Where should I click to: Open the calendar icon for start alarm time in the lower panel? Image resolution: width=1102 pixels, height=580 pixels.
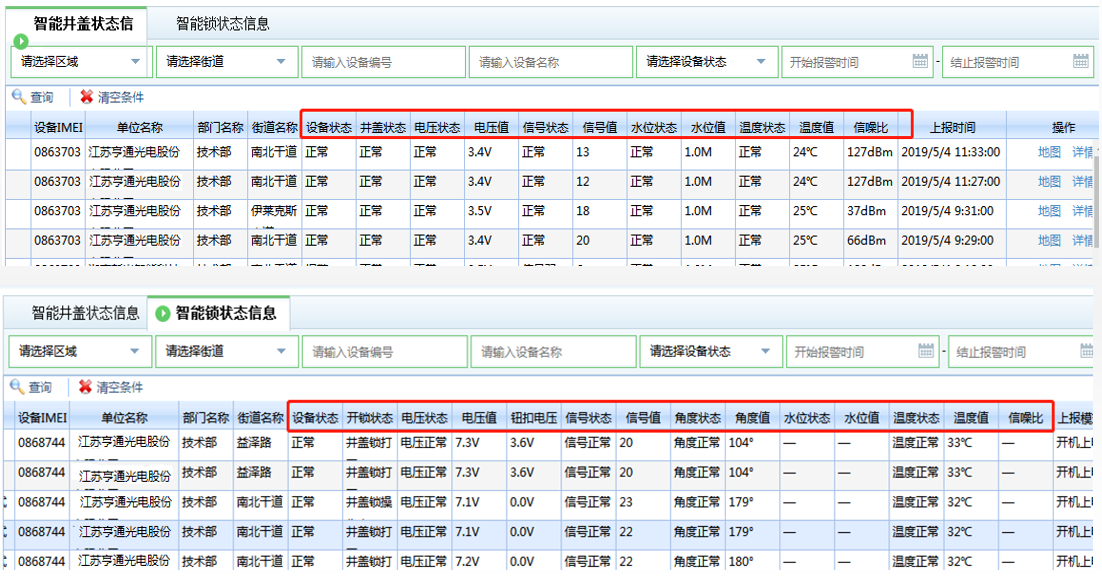(x=926, y=351)
